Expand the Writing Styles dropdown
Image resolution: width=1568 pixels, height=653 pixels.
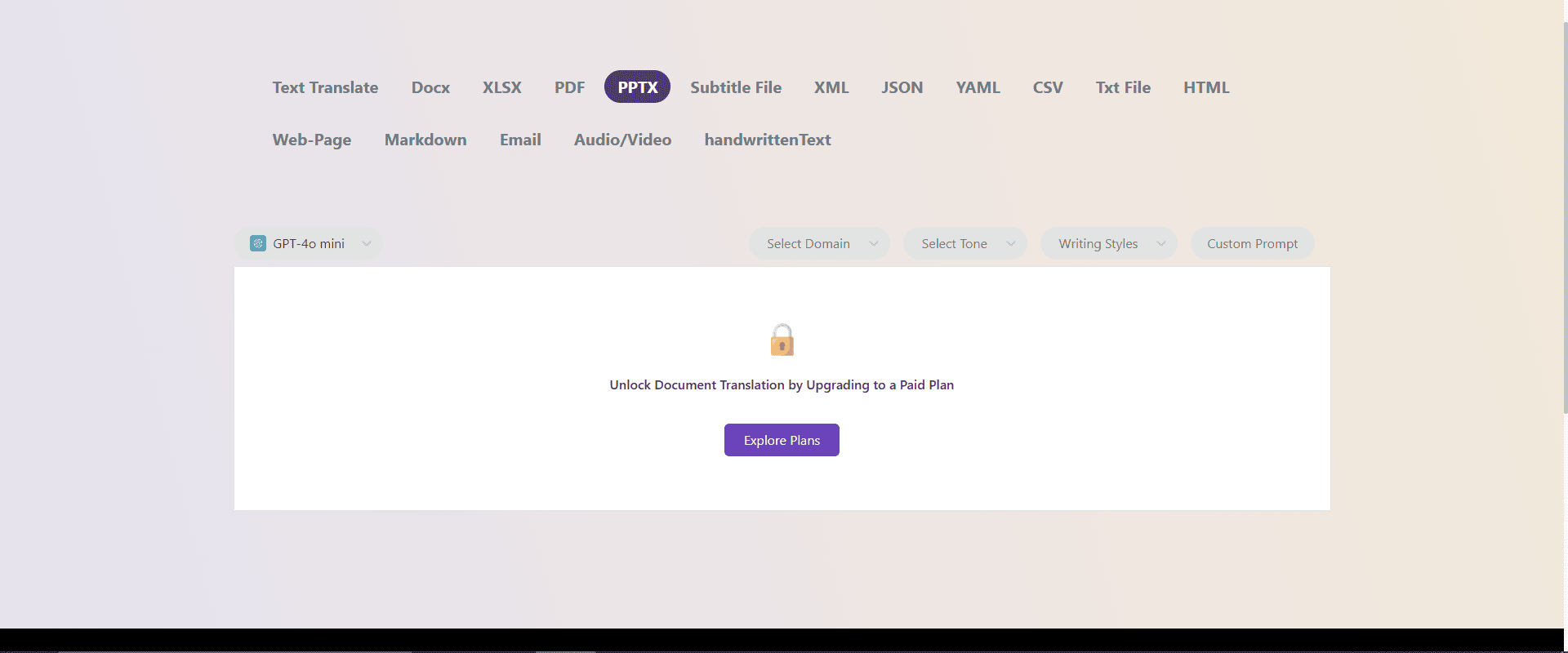click(x=1108, y=243)
